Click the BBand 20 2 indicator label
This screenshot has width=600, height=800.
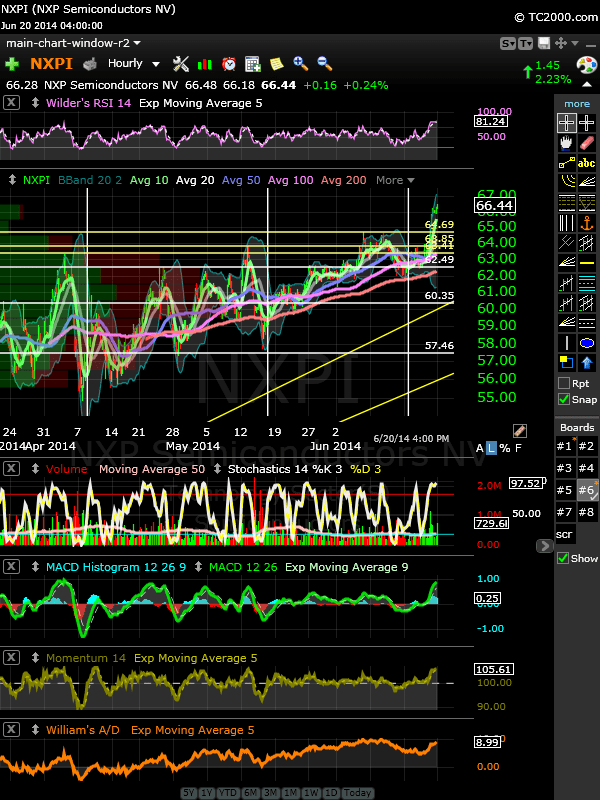coord(88,180)
